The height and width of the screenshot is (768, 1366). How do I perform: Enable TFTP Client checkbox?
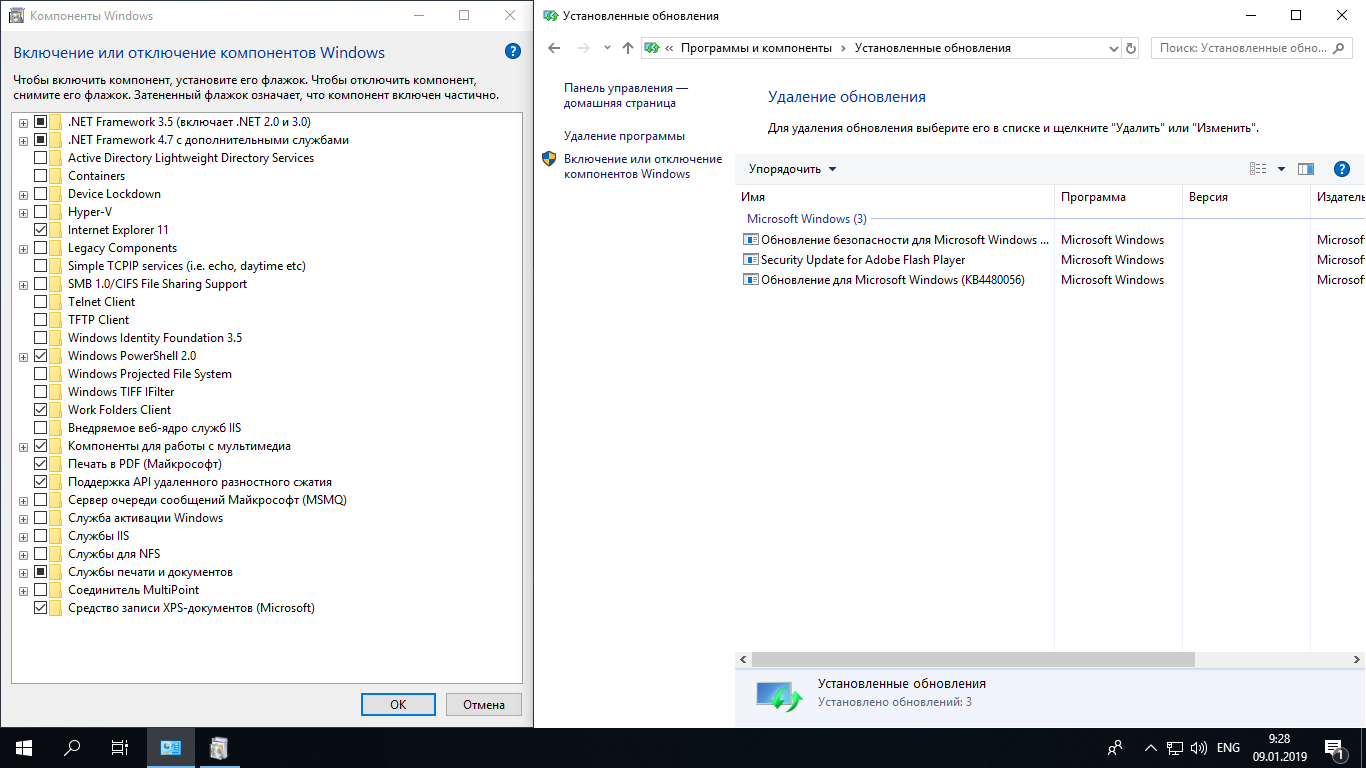[x=40, y=320]
